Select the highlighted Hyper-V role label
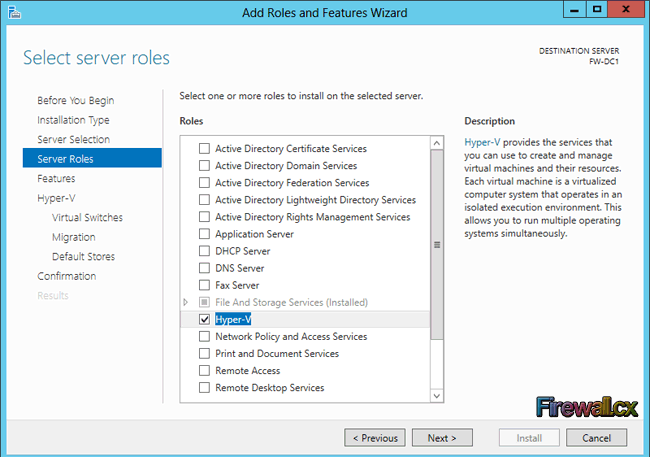Screen dimensions: 650x457 point(233,319)
